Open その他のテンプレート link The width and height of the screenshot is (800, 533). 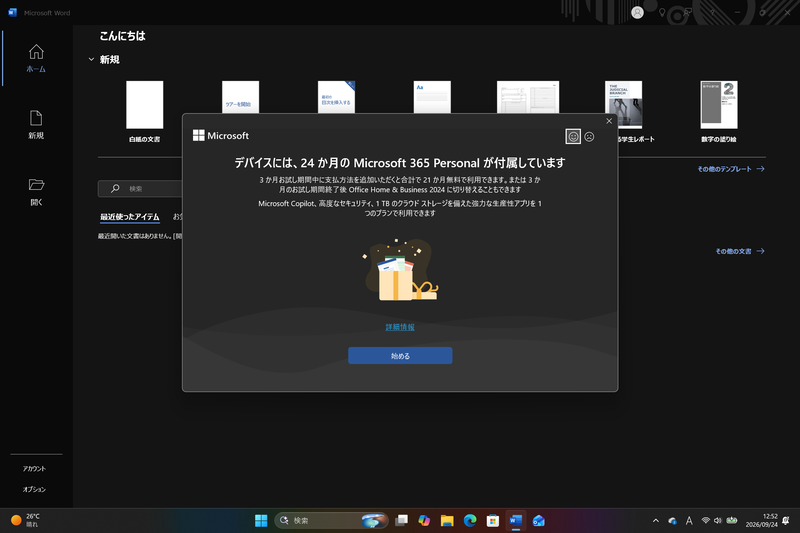coord(731,169)
